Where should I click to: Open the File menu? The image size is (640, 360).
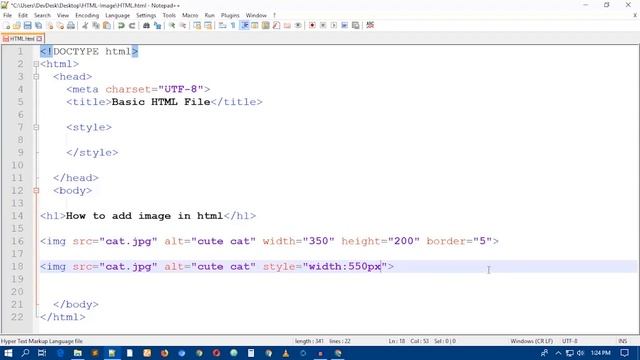[x=7, y=15]
